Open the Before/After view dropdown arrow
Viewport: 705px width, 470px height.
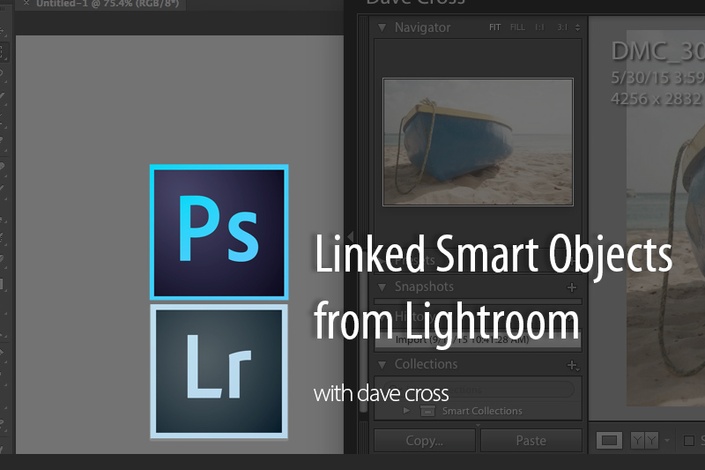667,441
